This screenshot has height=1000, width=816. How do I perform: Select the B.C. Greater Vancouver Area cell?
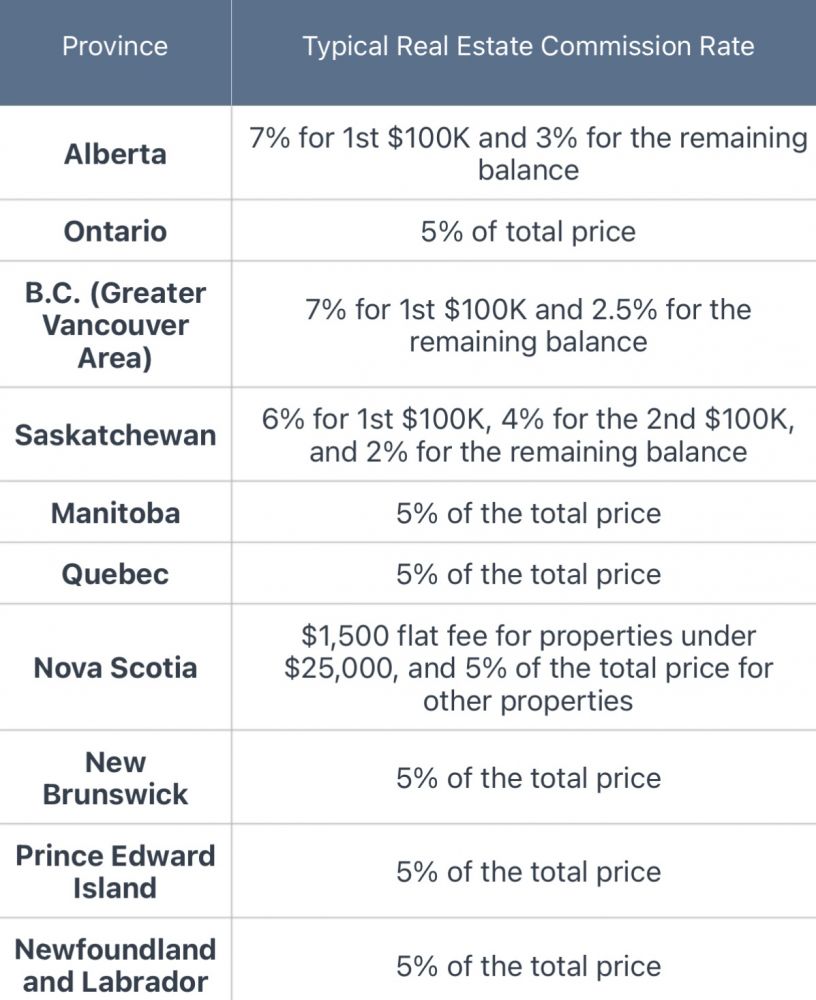[x=115, y=325]
